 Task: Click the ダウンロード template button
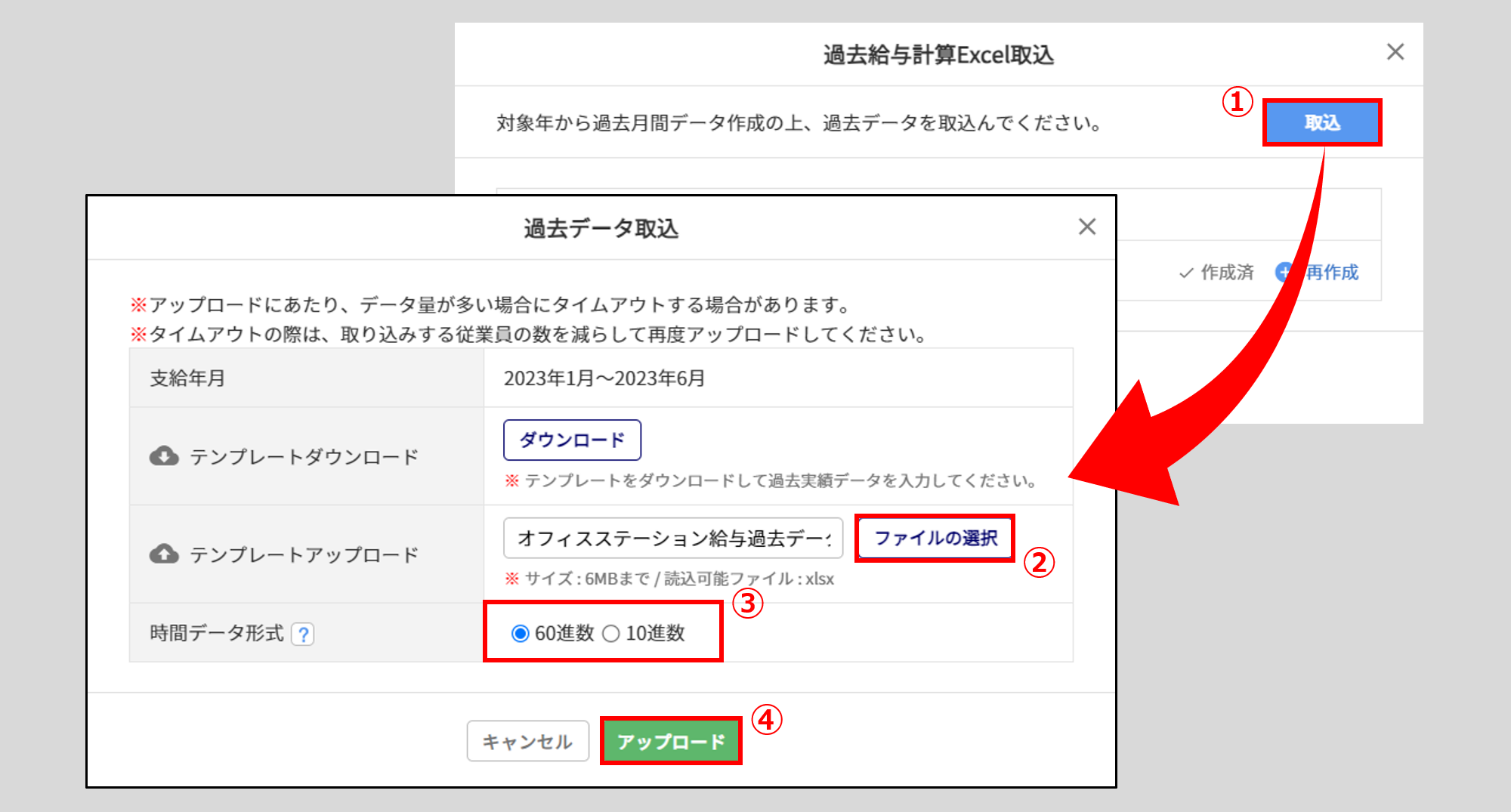572,440
